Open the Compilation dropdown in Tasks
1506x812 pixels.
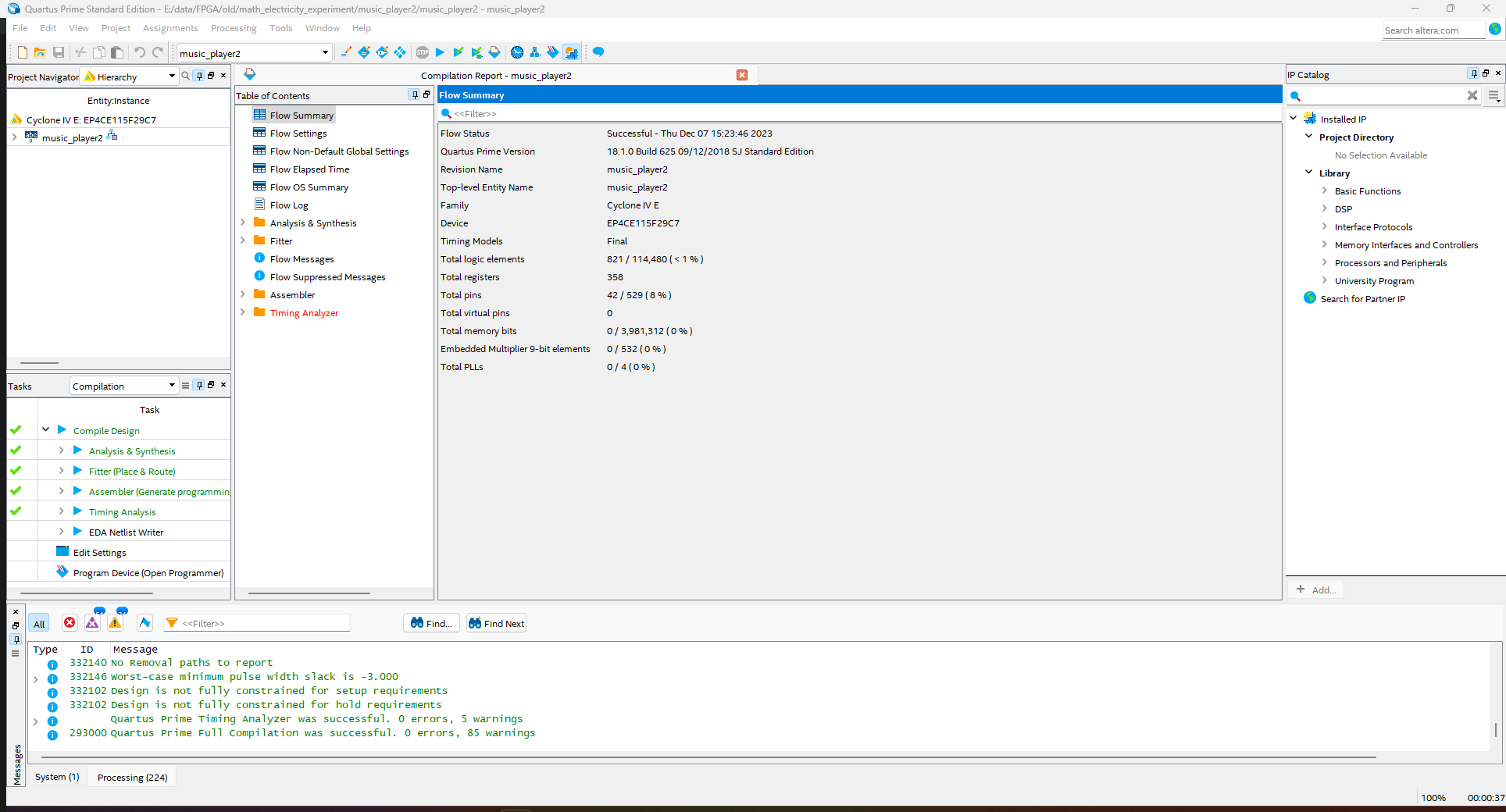[x=172, y=386]
